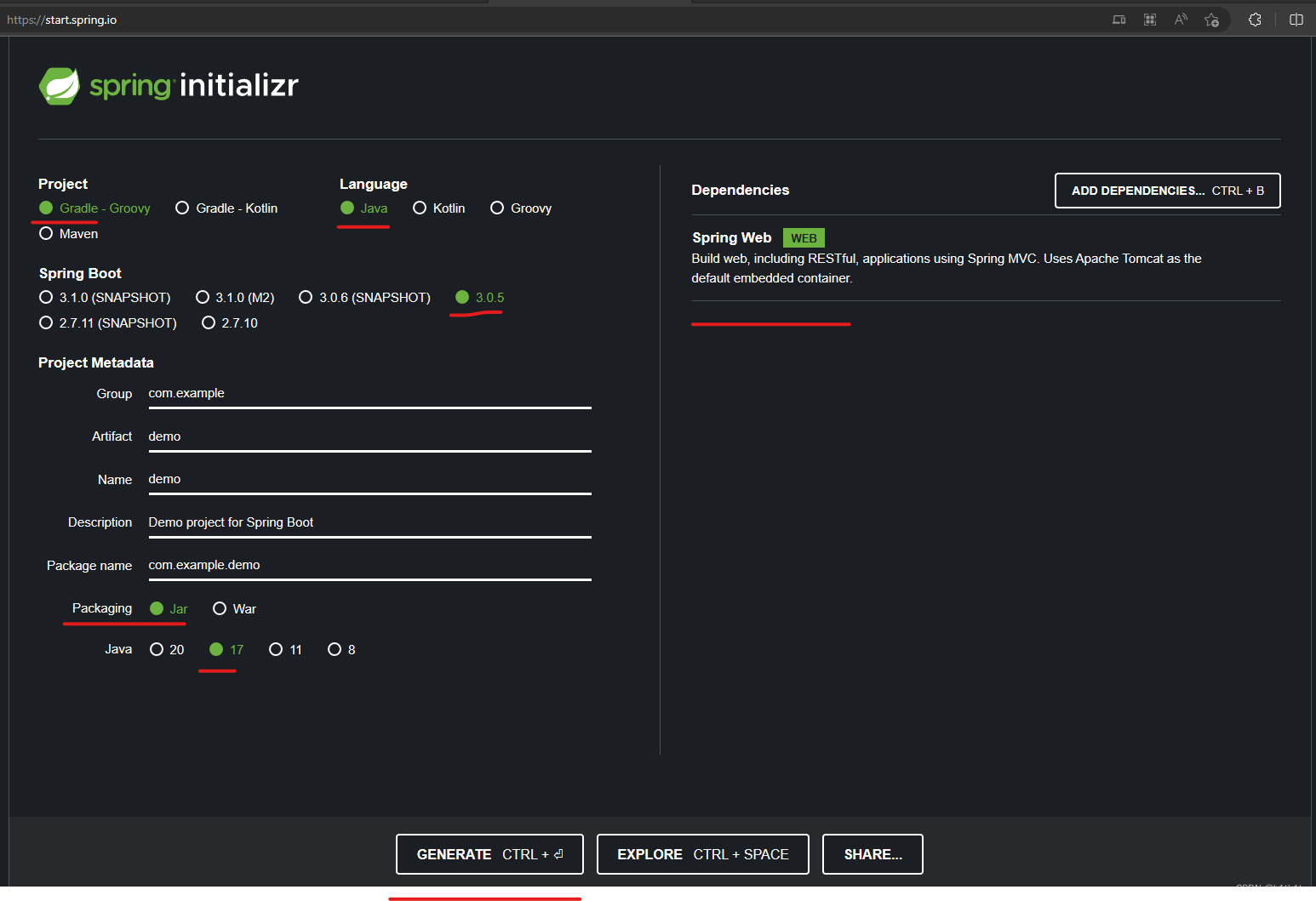Screen dimensions: 1316x901
Task: Select Spring Boot 3.1.0 (SNAPSHOT)
Action: coord(105,298)
